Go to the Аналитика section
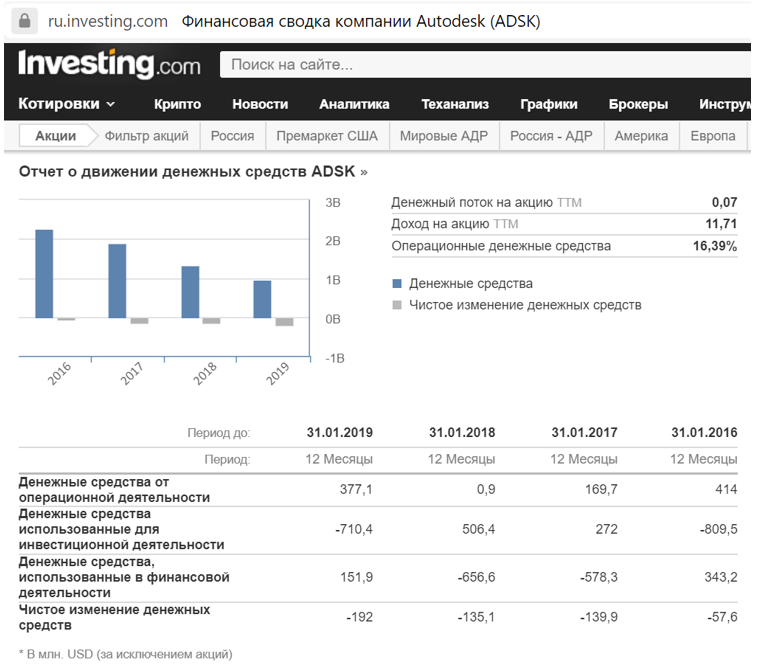Image resolution: width=768 pixels, height=666 pixels. coord(354,104)
